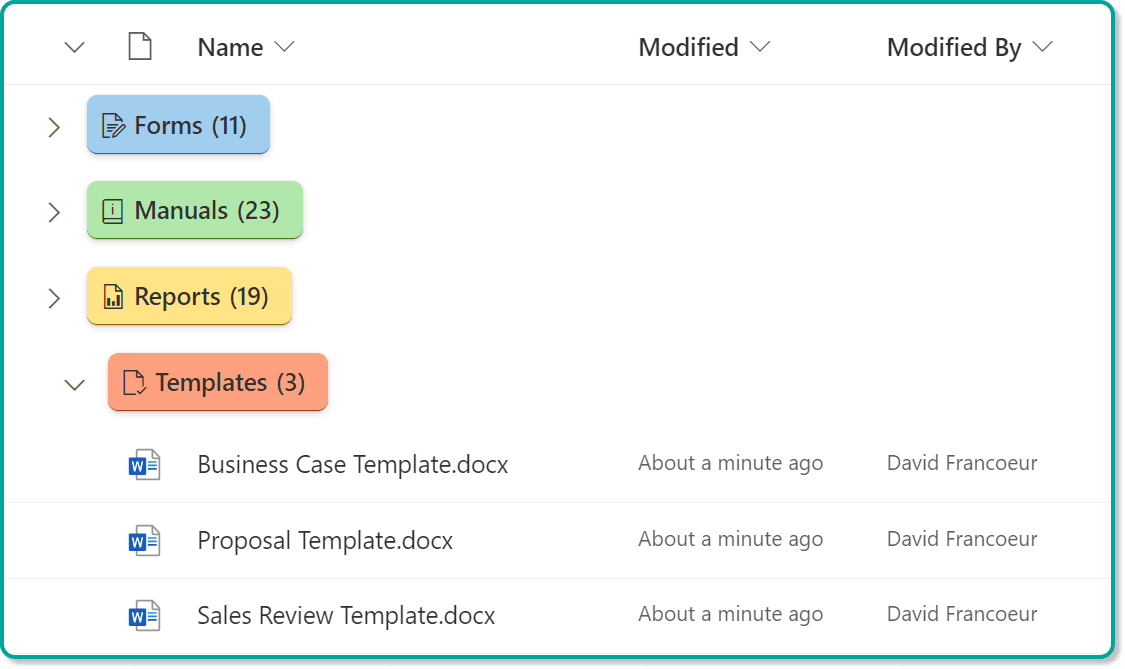This screenshot has height=669, width=1125.
Task: Click Word icon for Proposal Template
Action: [x=144, y=541]
